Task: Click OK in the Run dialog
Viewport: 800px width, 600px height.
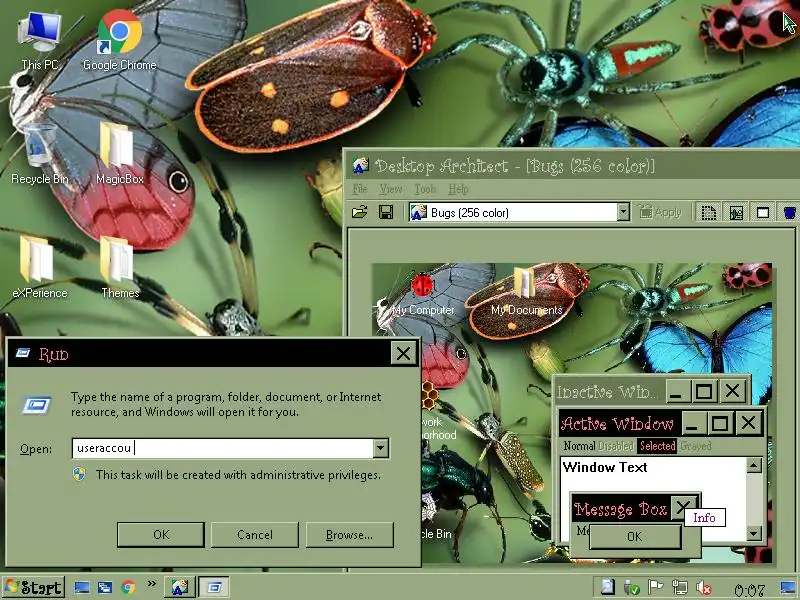Action: tap(161, 534)
